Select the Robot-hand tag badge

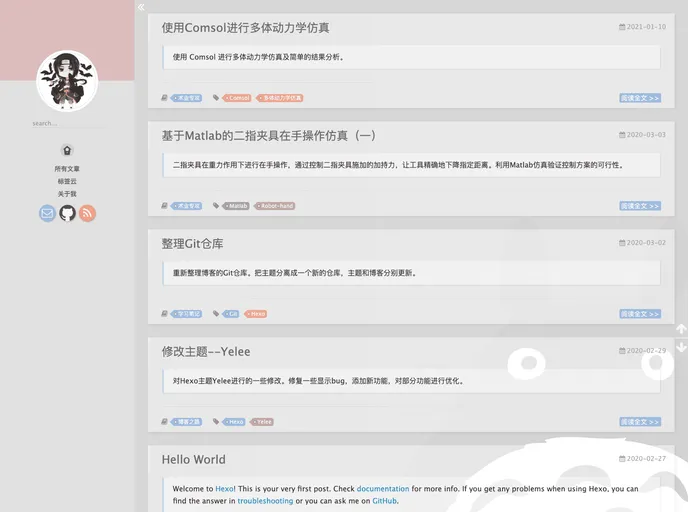coord(275,206)
